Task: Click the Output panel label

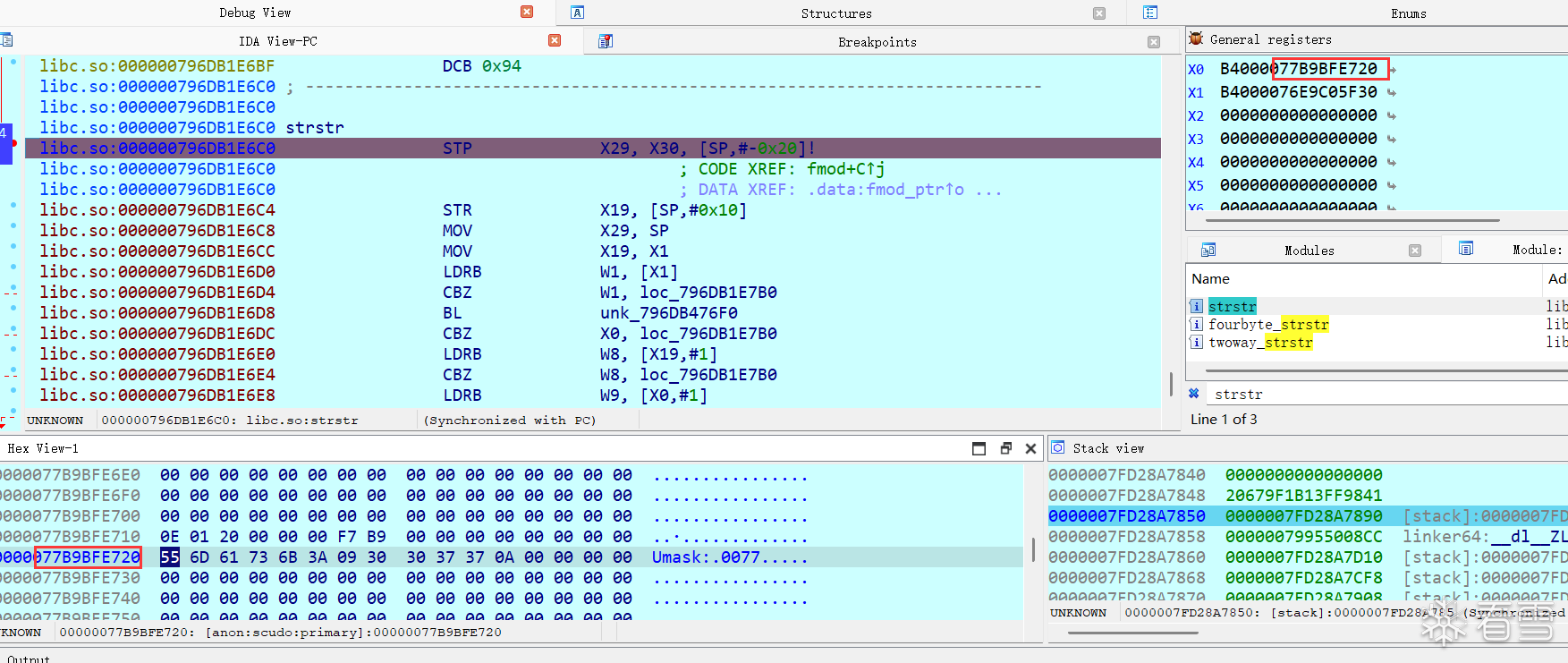Action: 29,658
